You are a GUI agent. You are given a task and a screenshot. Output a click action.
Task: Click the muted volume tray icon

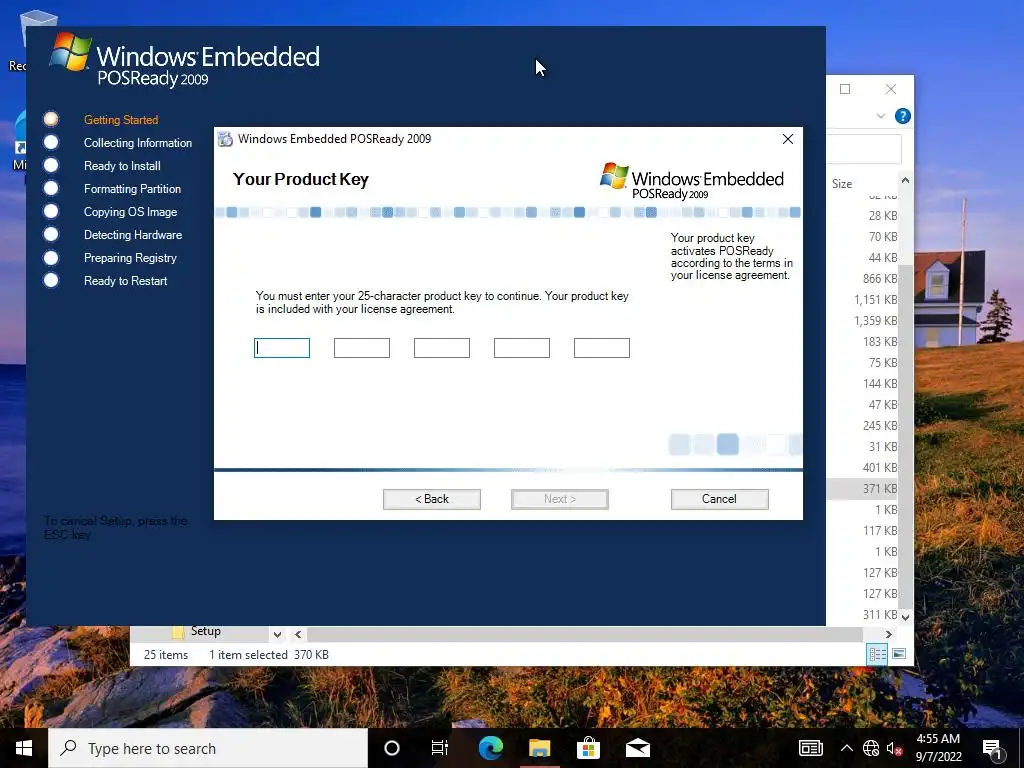(x=894, y=748)
